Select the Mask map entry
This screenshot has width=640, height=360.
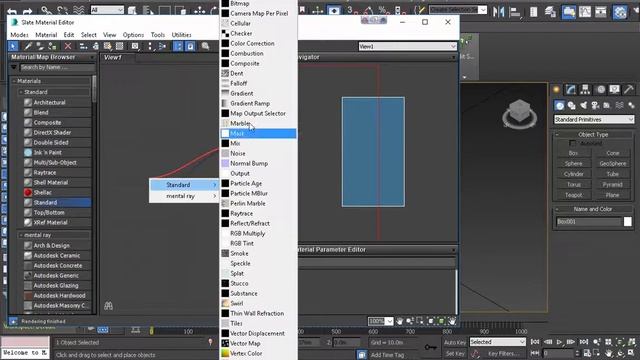258,133
